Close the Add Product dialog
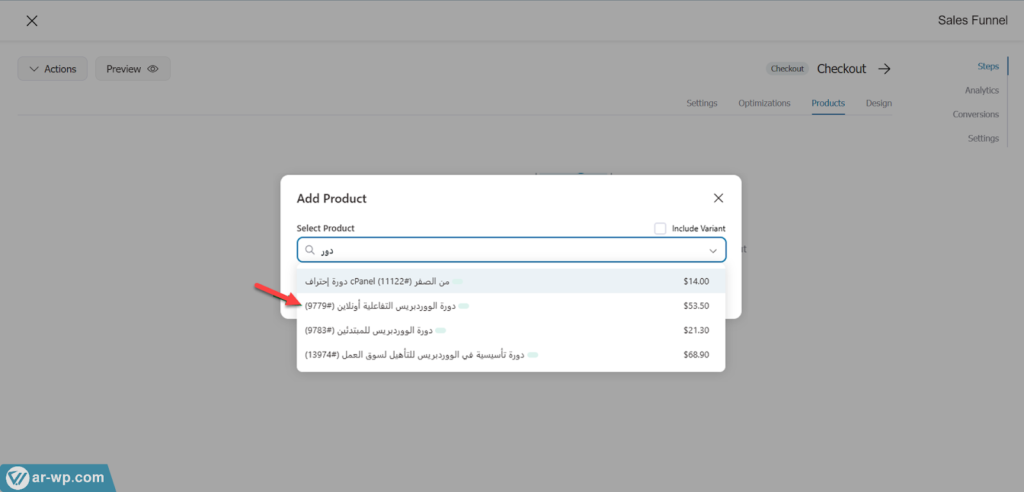 (718, 198)
